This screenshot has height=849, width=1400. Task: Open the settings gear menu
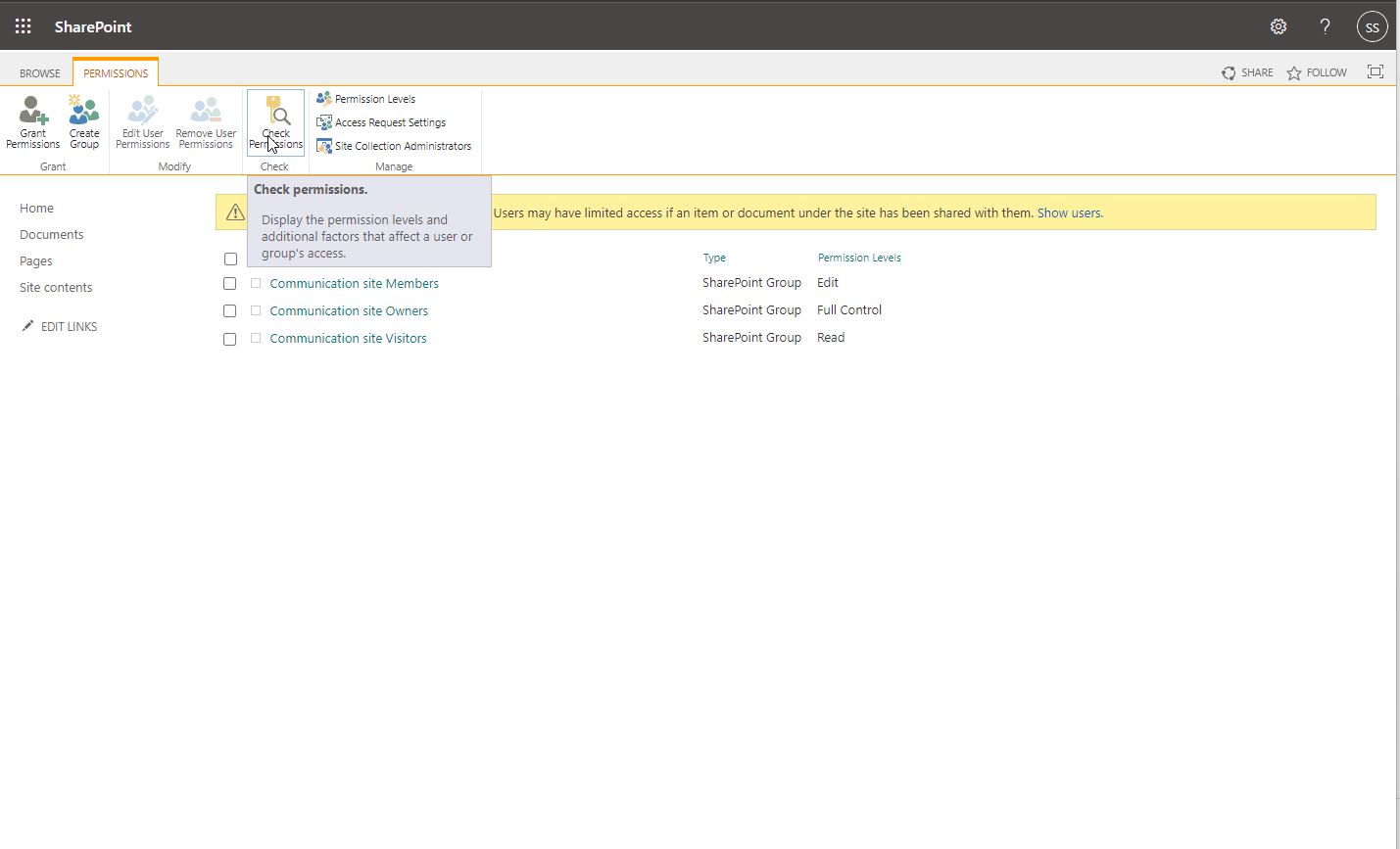1279,26
